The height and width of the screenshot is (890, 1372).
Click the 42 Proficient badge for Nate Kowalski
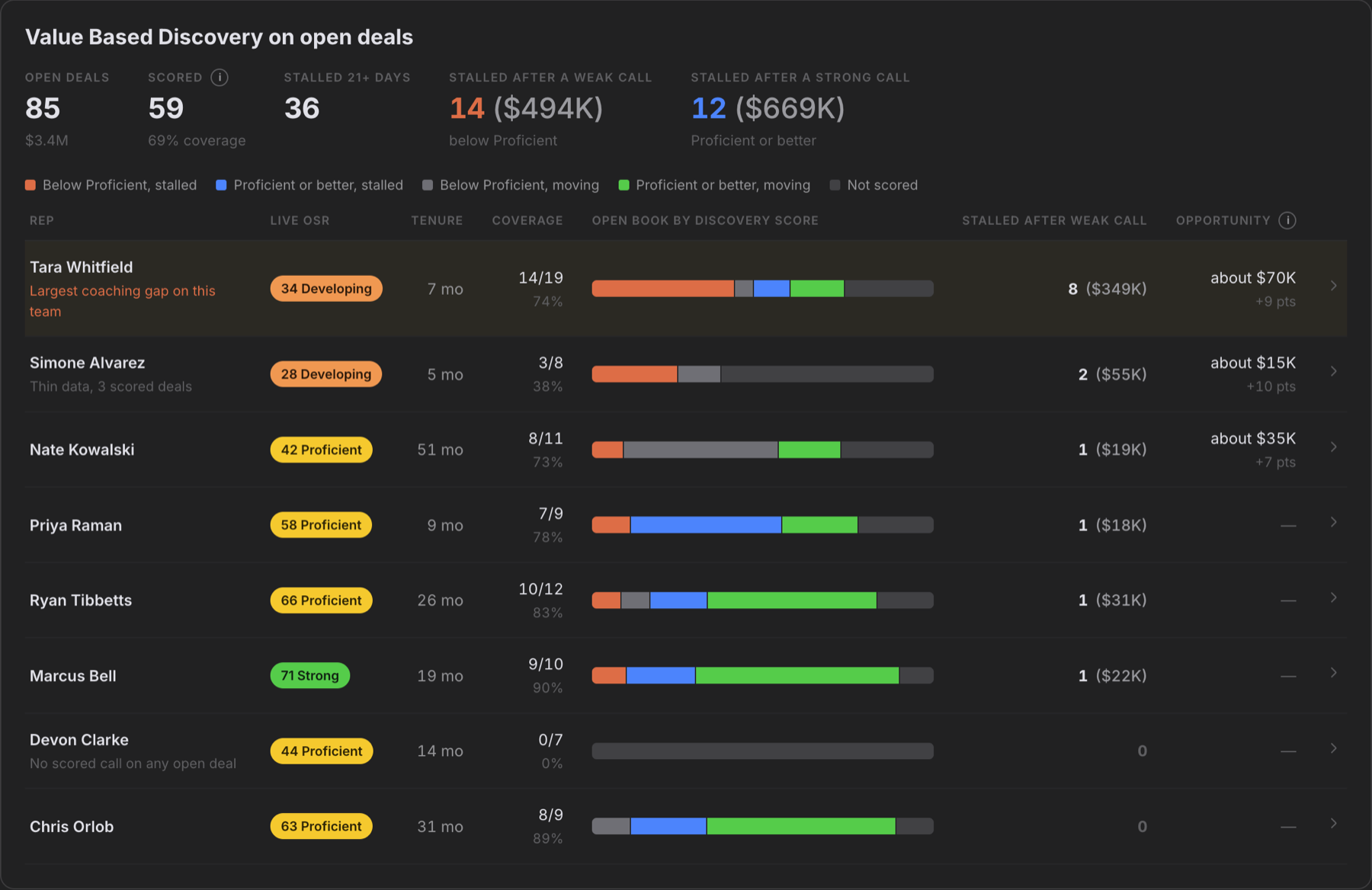[322, 450]
